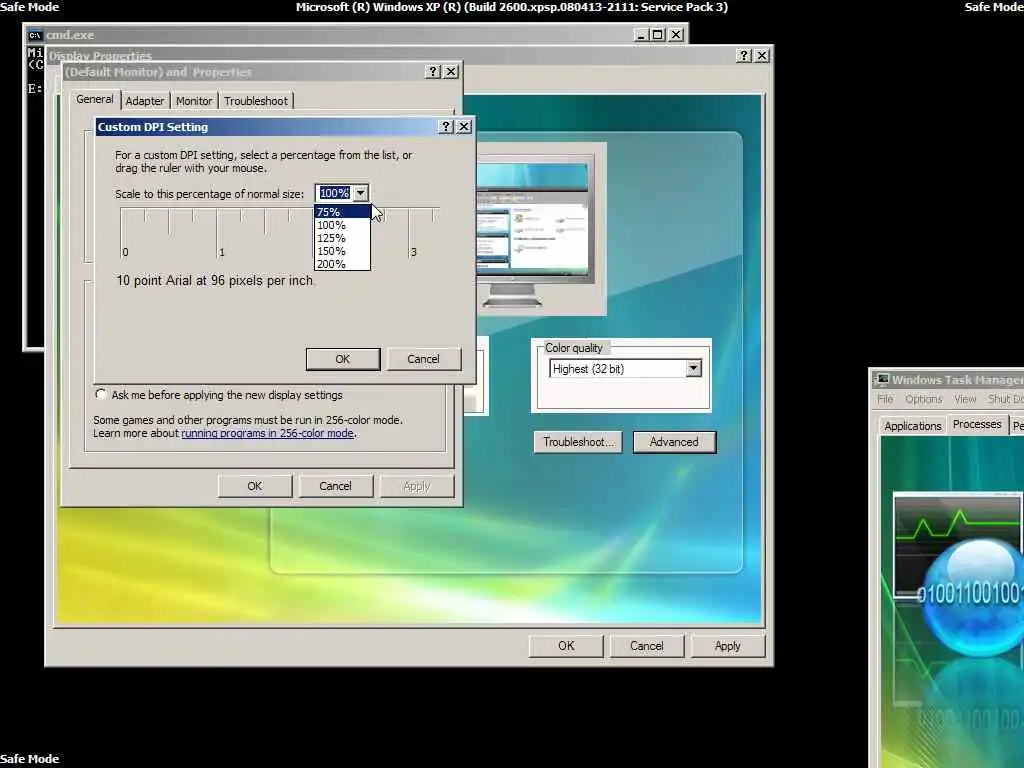
Task: Choose 100% from the scale percentage list
Action: coord(342,225)
